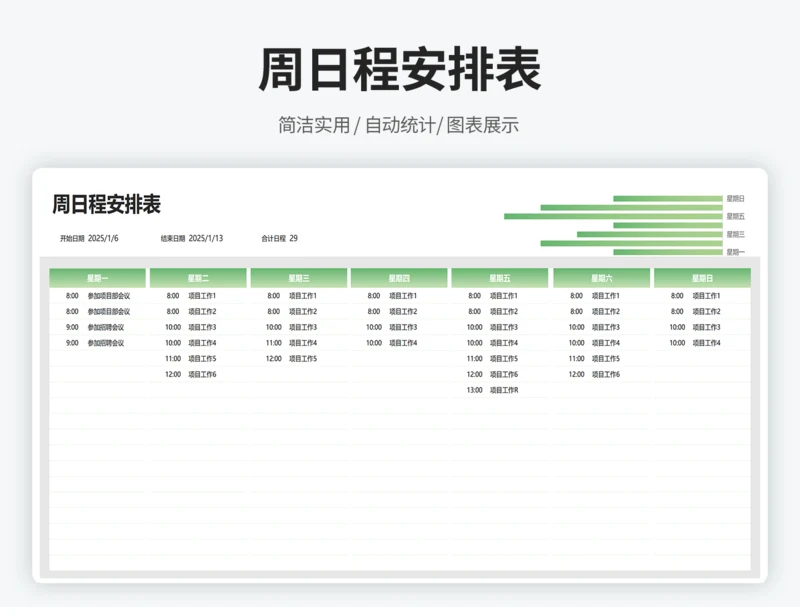Click the large banner heading 周日程安排表
Screen dimensions: 800x616
tap(399, 69)
